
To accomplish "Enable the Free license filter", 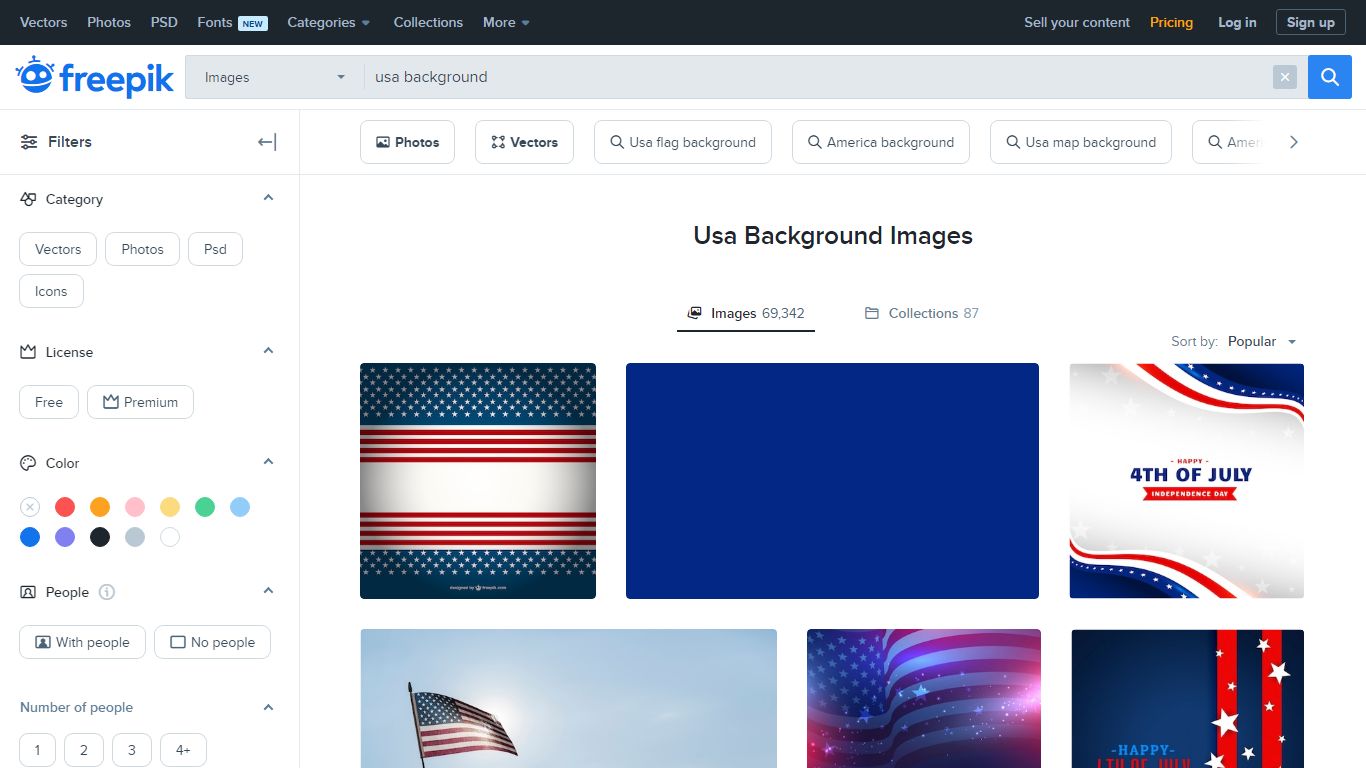I will [x=49, y=402].
